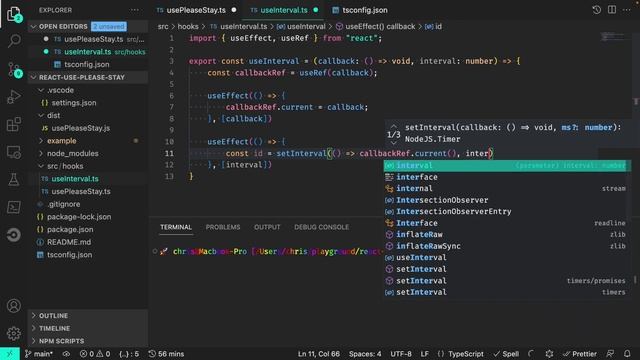Click the main branch indicator in status bar
640x360 pixels.
38,354
